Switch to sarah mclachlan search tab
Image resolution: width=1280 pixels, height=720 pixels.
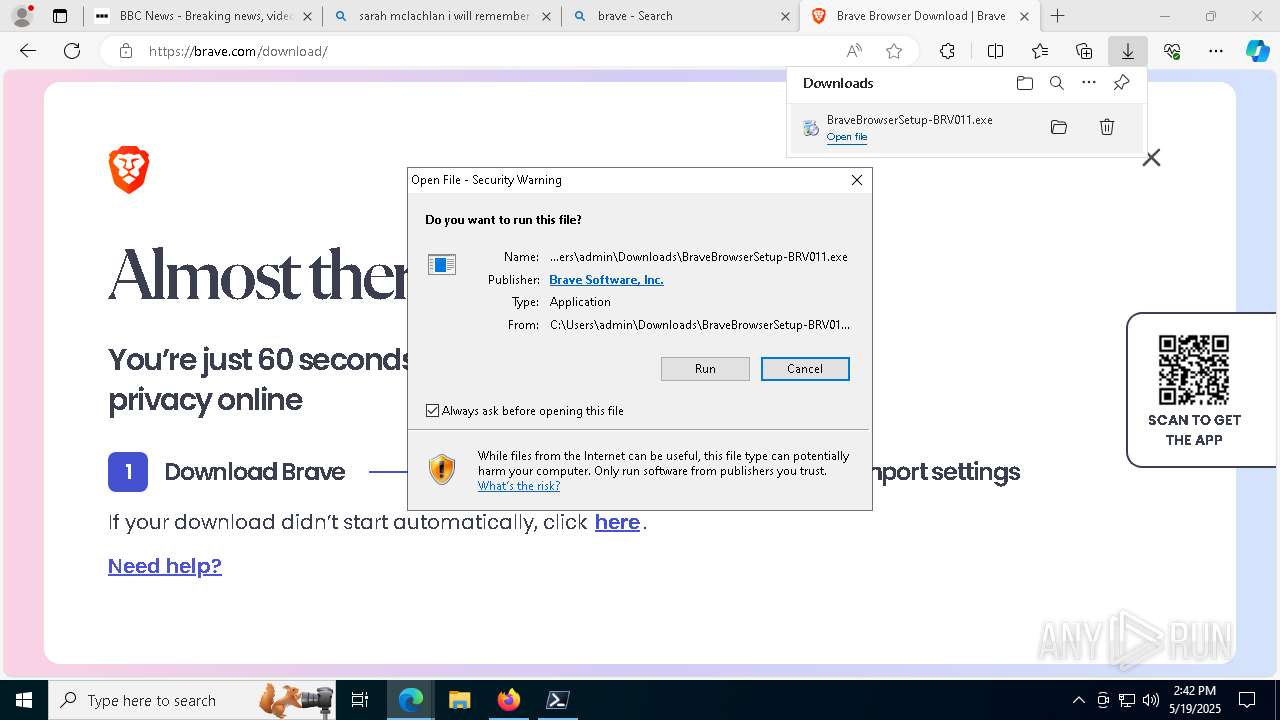442,16
